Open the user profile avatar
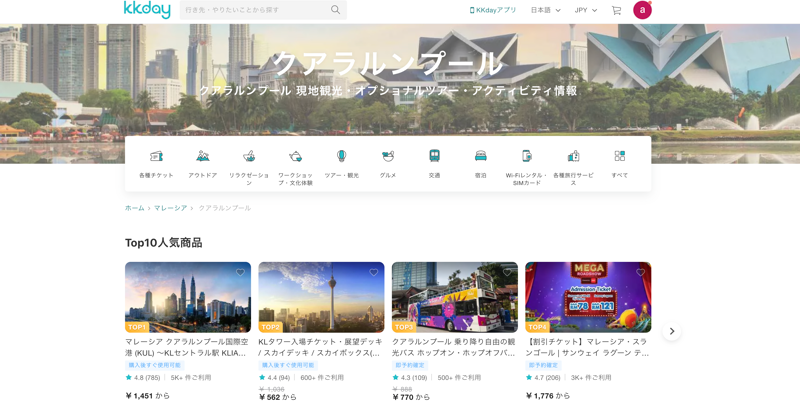Image resolution: width=800 pixels, height=409 pixels. (x=642, y=10)
